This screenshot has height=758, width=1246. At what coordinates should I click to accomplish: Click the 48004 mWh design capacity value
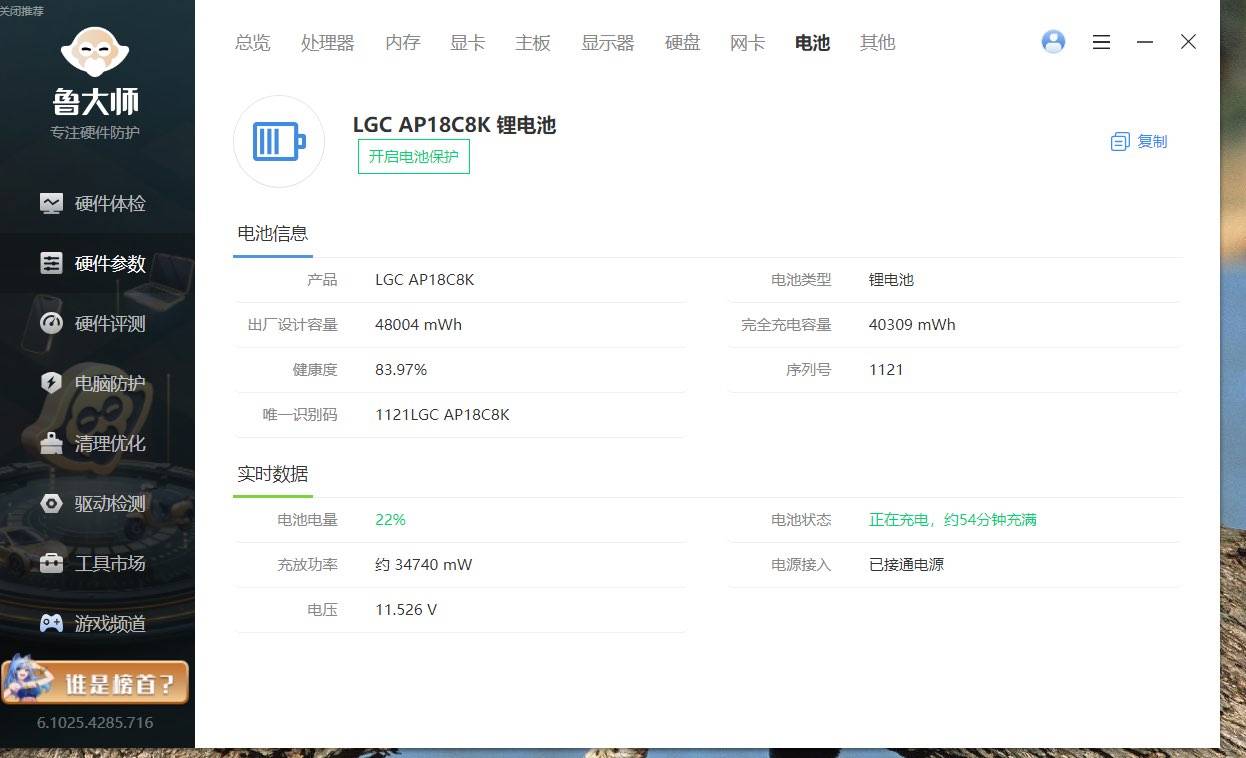pos(419,325)
